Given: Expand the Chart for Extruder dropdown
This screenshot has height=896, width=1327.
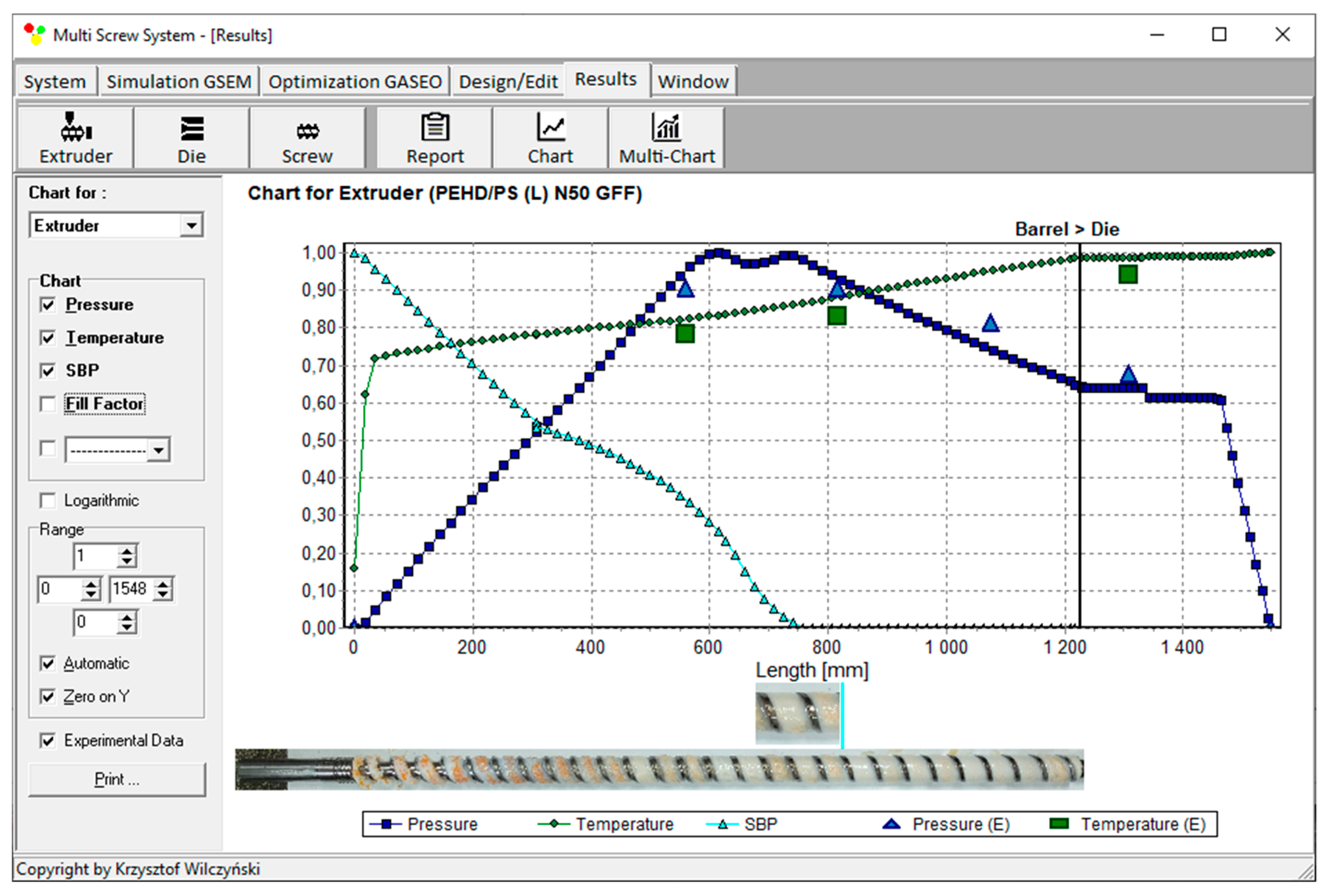Looking at the screenshot, I should pos(192,226).
